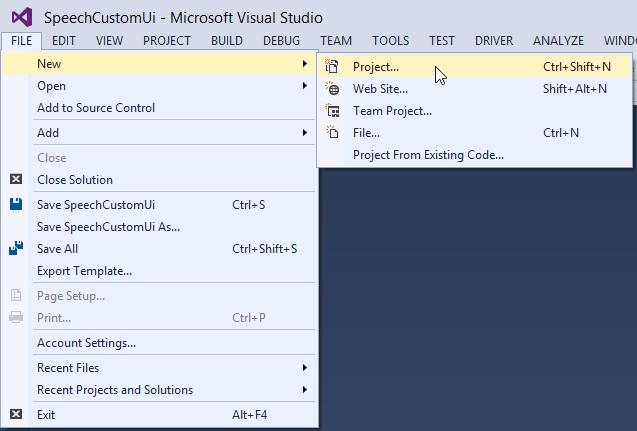Expand the Add submenu arrow
The width and height of the screenshot is (637, 431).
pos(305,133)
